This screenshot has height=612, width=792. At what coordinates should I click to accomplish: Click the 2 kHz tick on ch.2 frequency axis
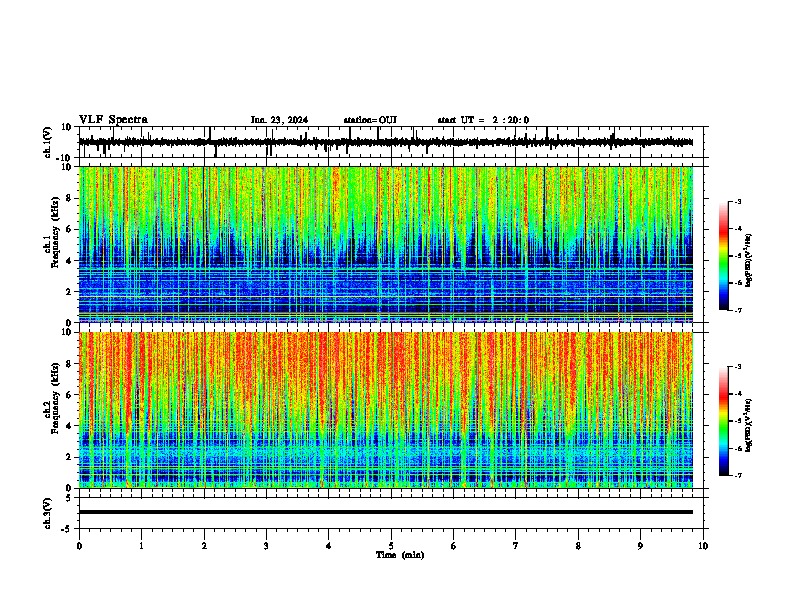tap(69, 457)
